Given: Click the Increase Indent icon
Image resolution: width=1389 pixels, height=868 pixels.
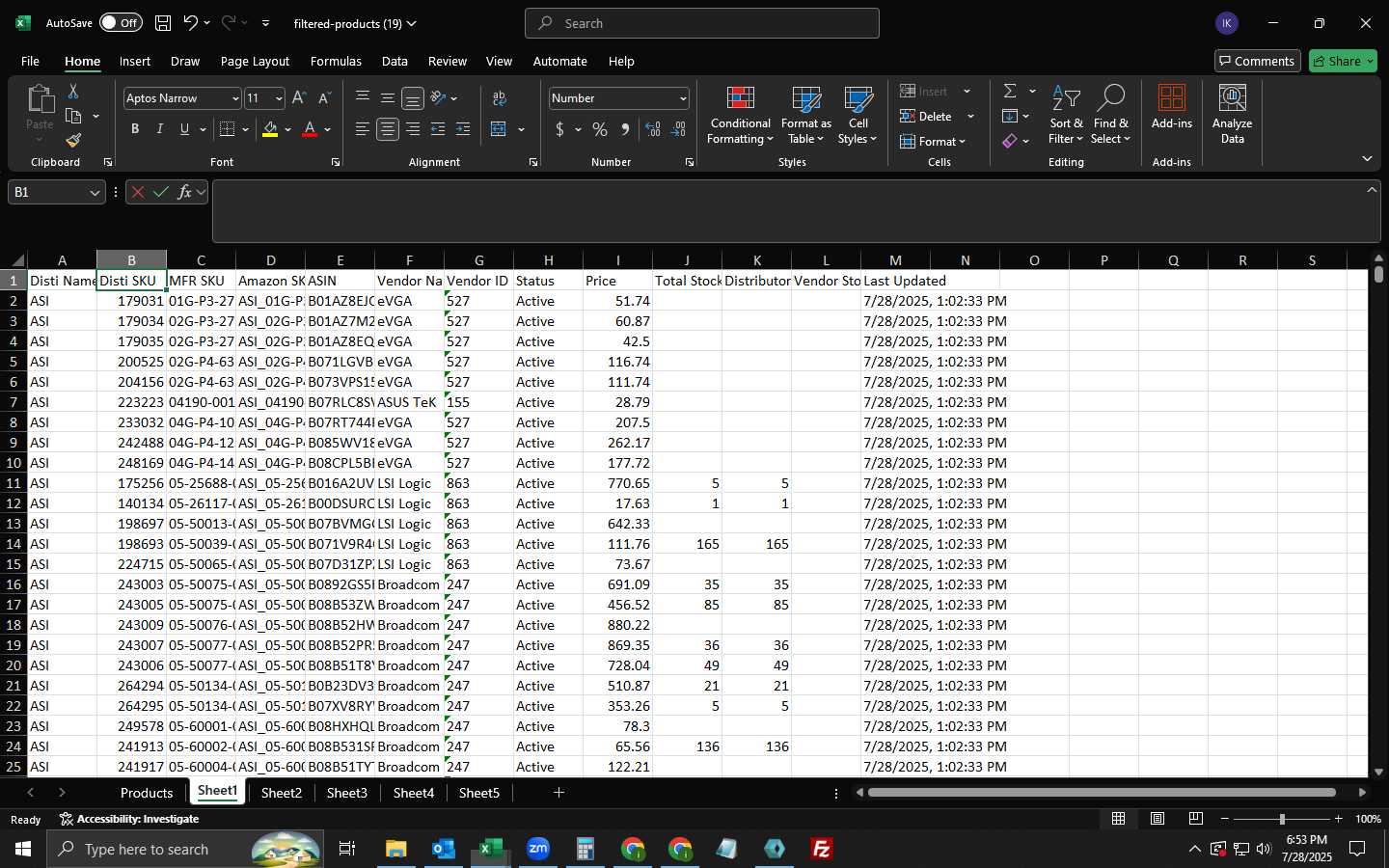Looking at the screenshot, I should coord(463,129).
